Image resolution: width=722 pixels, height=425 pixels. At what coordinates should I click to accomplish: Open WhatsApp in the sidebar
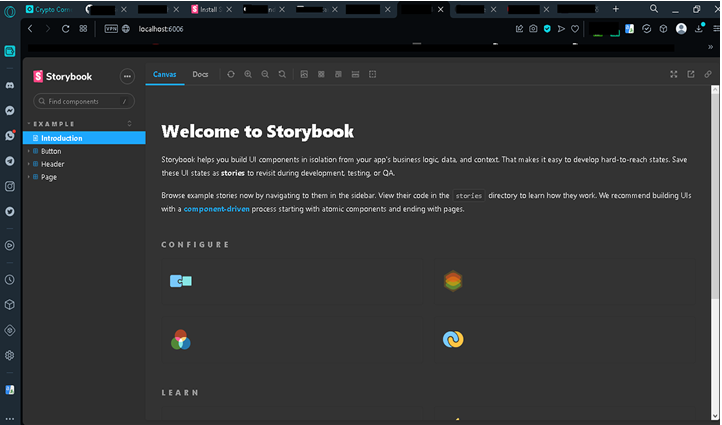pyautogui.click(x=10, y=135)
